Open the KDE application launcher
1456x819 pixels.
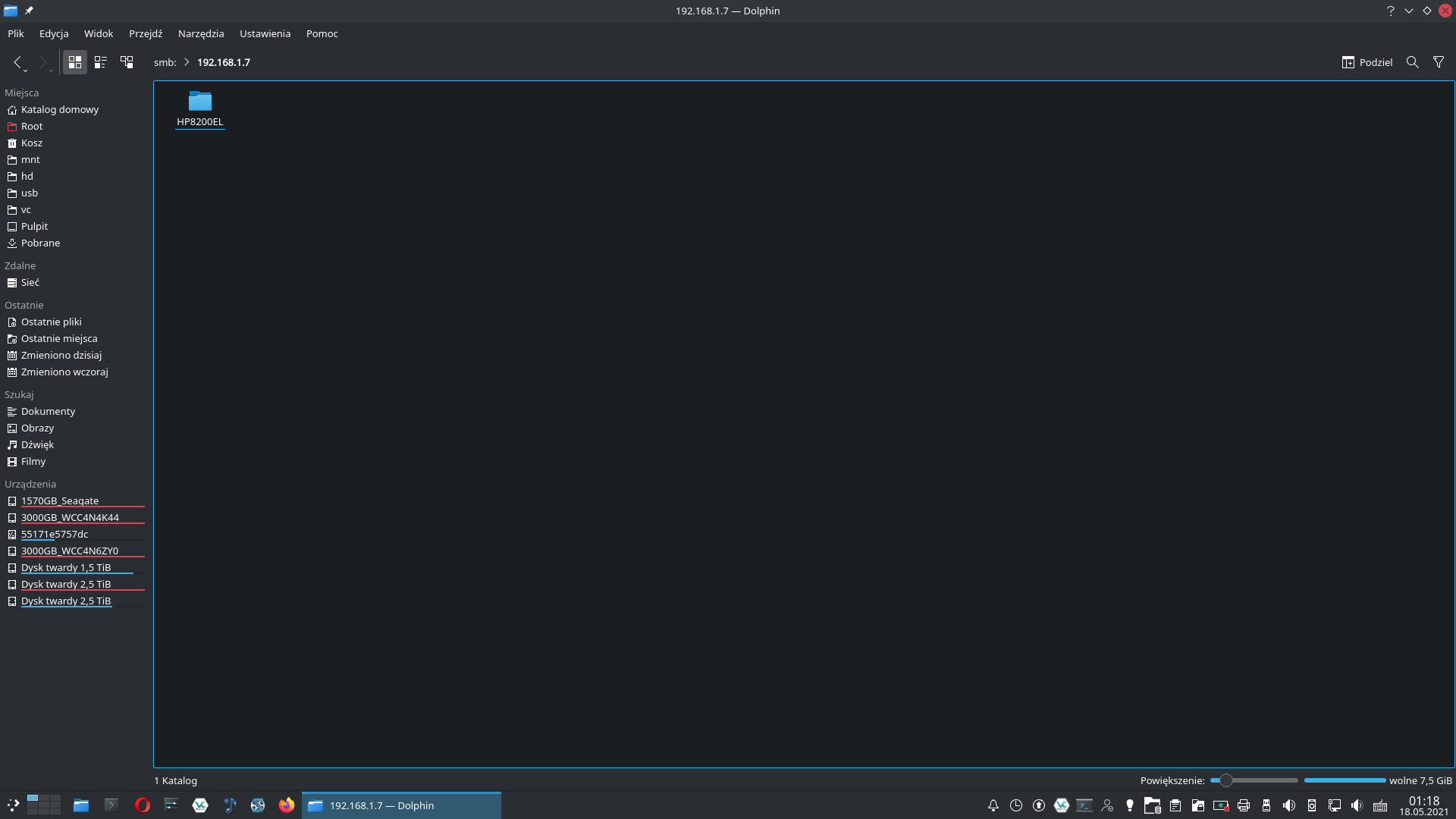tap(13, 805)
